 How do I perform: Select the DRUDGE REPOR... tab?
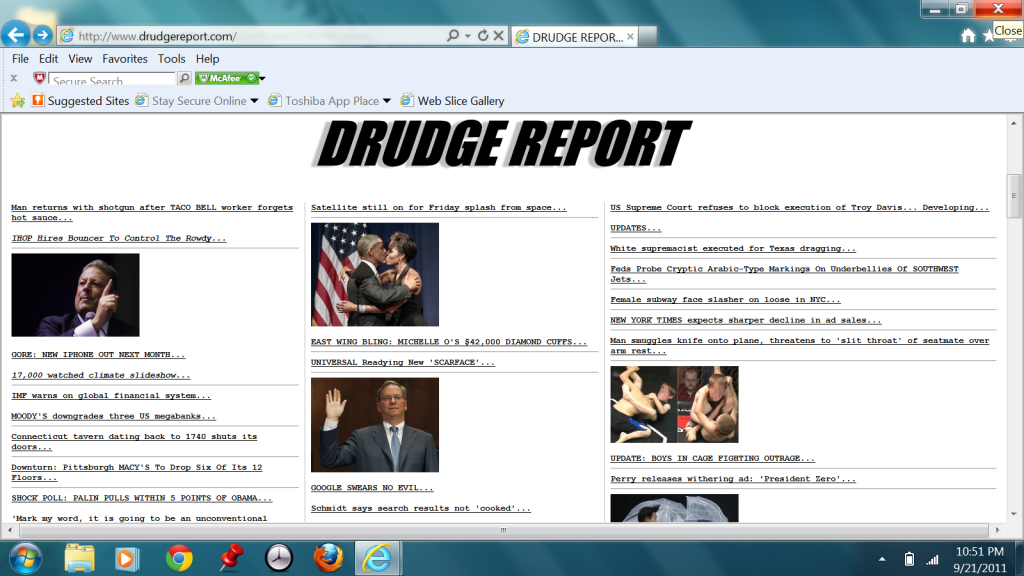[x=575, y=37]
